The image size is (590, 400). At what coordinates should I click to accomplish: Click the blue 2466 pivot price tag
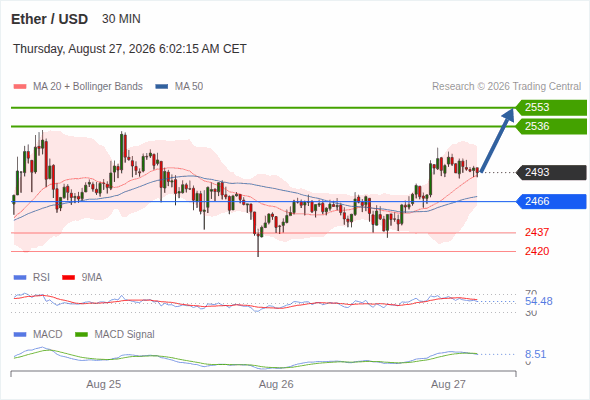coord(551,201)
